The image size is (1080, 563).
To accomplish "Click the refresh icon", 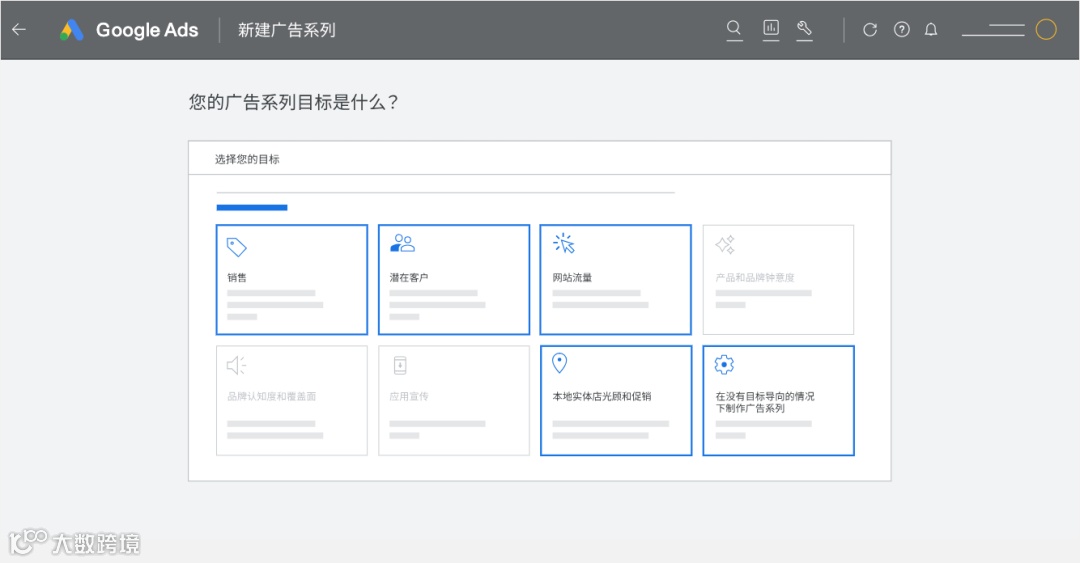I will coord(870,30).
